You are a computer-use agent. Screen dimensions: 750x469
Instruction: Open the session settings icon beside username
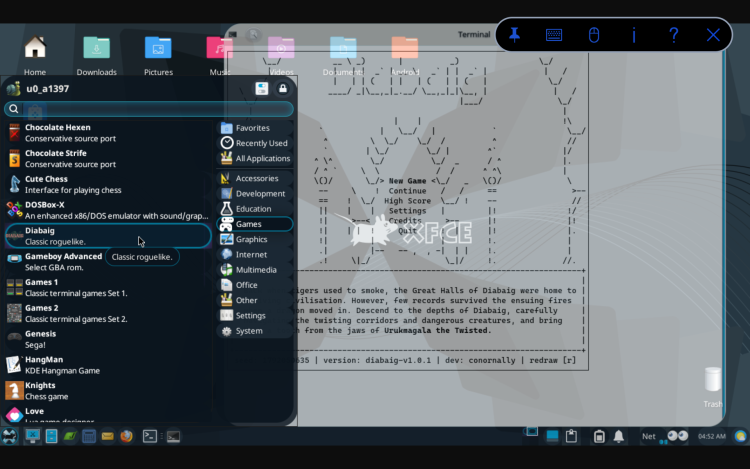click(262, 88)
